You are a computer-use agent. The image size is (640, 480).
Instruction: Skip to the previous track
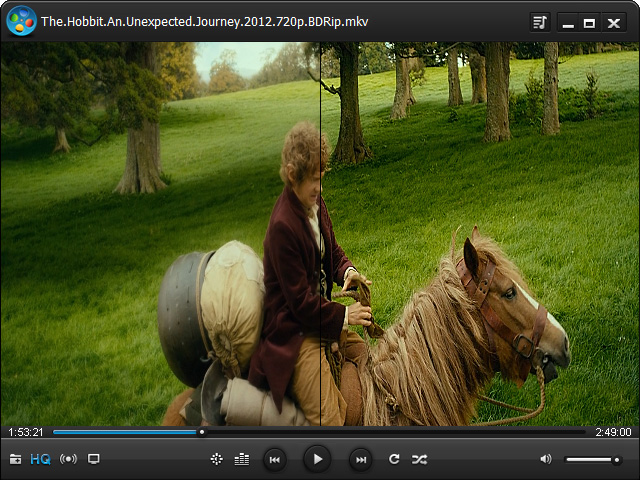point(275,460)
